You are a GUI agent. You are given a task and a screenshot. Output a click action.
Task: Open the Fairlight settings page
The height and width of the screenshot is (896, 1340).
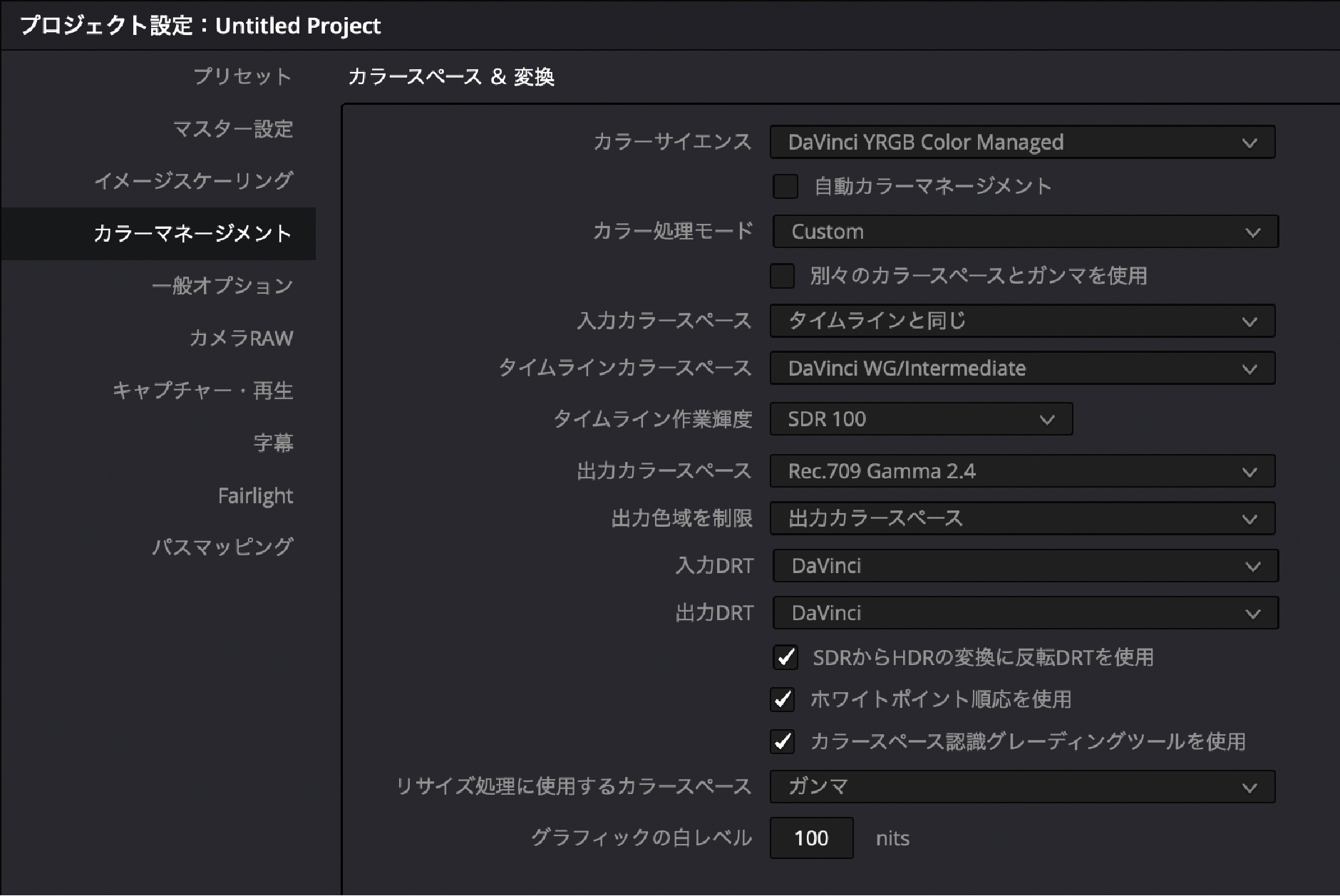255,495
